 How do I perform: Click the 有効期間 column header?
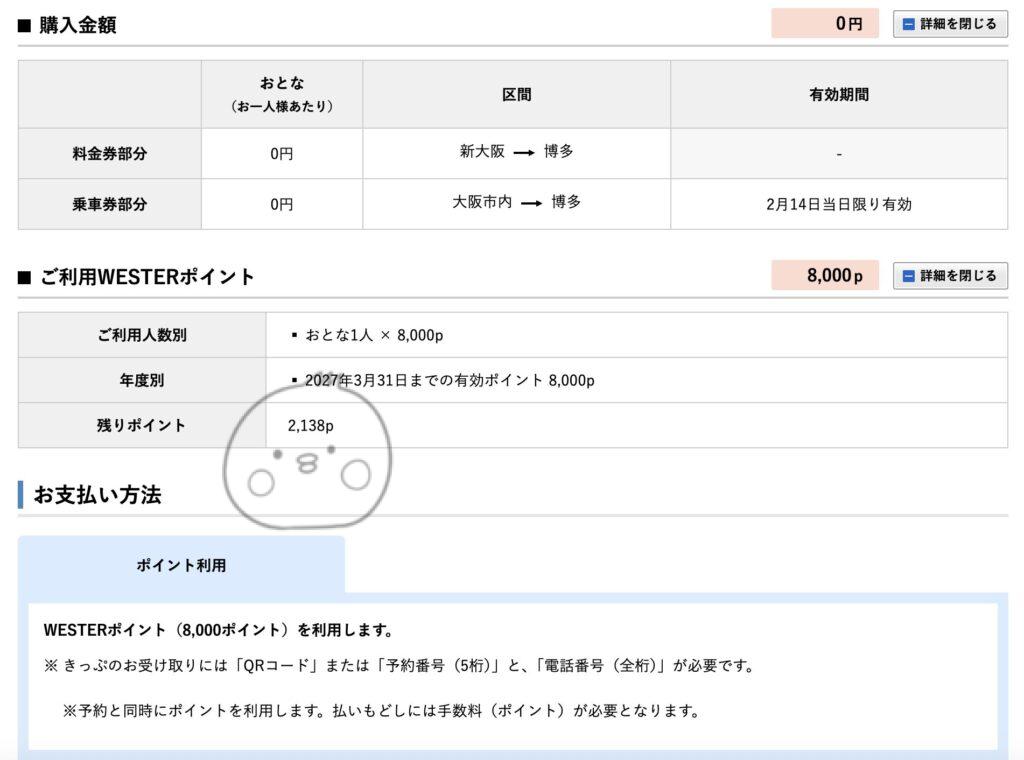click(x=838, y=95)
